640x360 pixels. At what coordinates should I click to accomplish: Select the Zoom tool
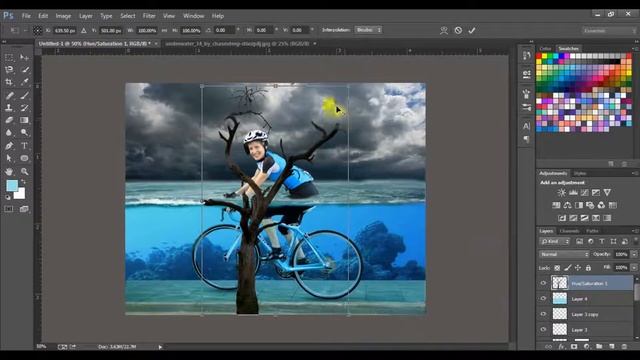pos(24,172)
